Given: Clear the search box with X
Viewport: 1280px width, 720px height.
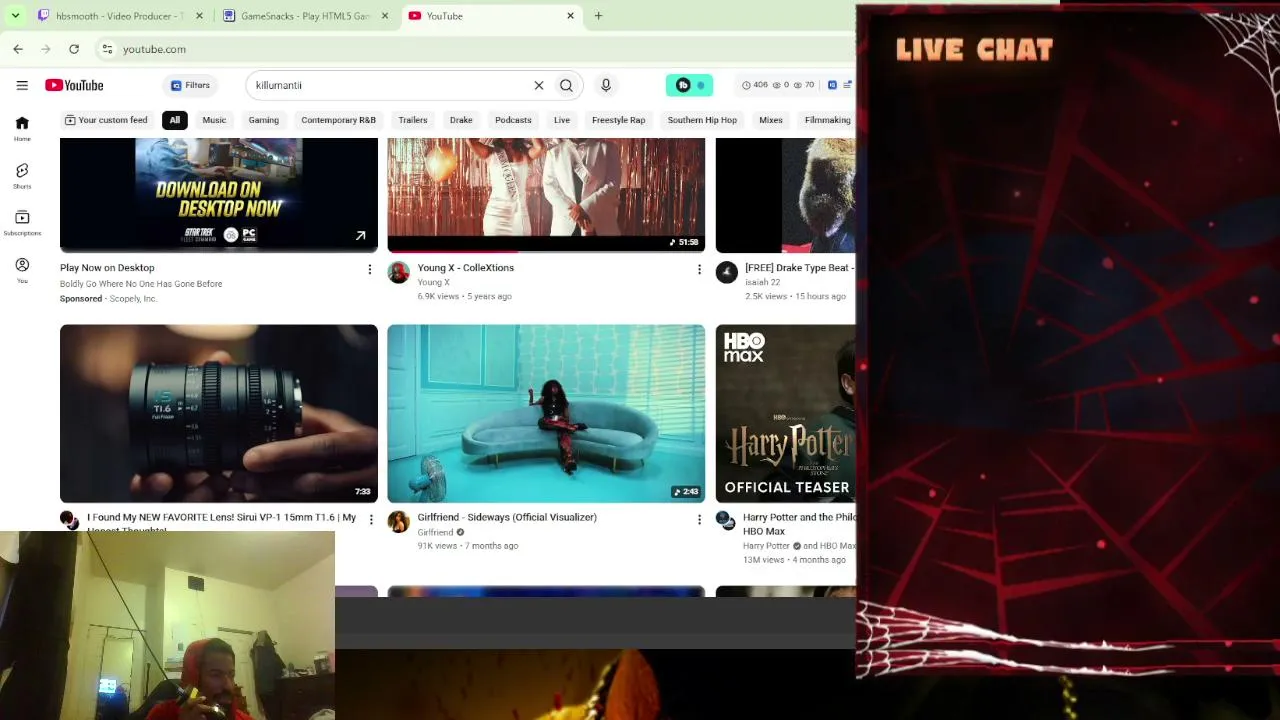Looking at the screenshot, I should point(539,85).
